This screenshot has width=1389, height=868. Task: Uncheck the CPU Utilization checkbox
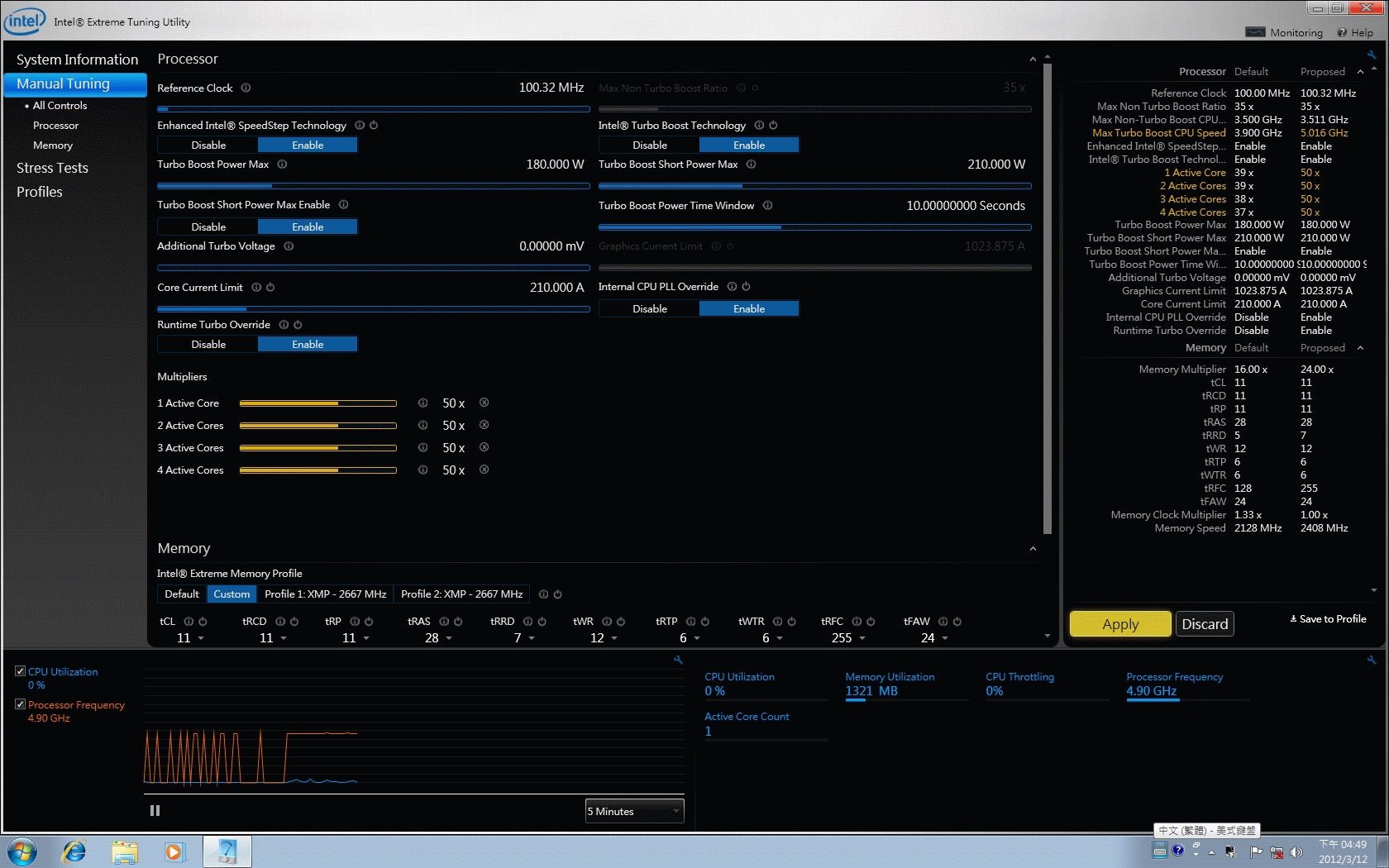[20, 671]
